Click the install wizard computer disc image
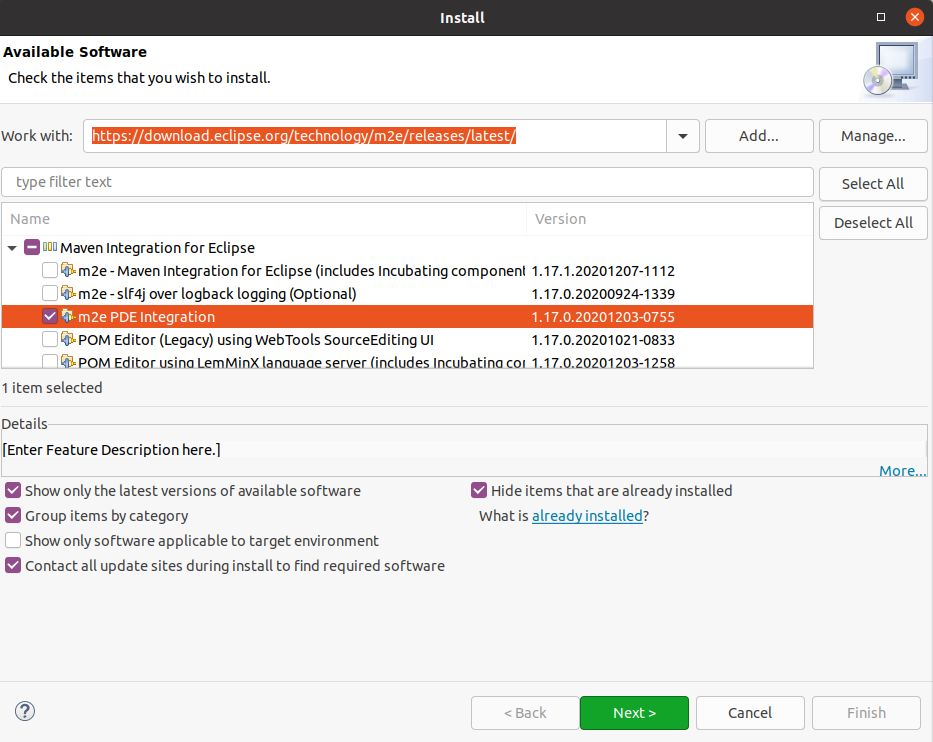The height and width of the screenshot is (742, 933). 891,69
